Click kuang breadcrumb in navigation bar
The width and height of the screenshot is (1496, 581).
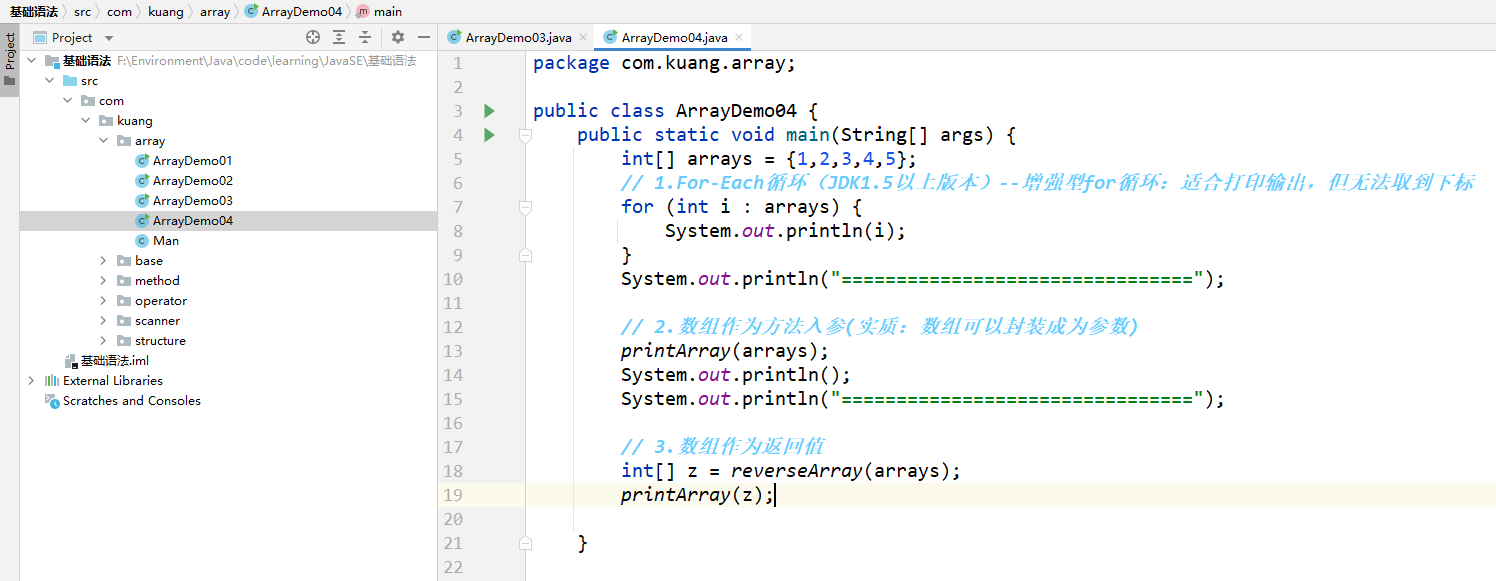(x=165, y=12)
